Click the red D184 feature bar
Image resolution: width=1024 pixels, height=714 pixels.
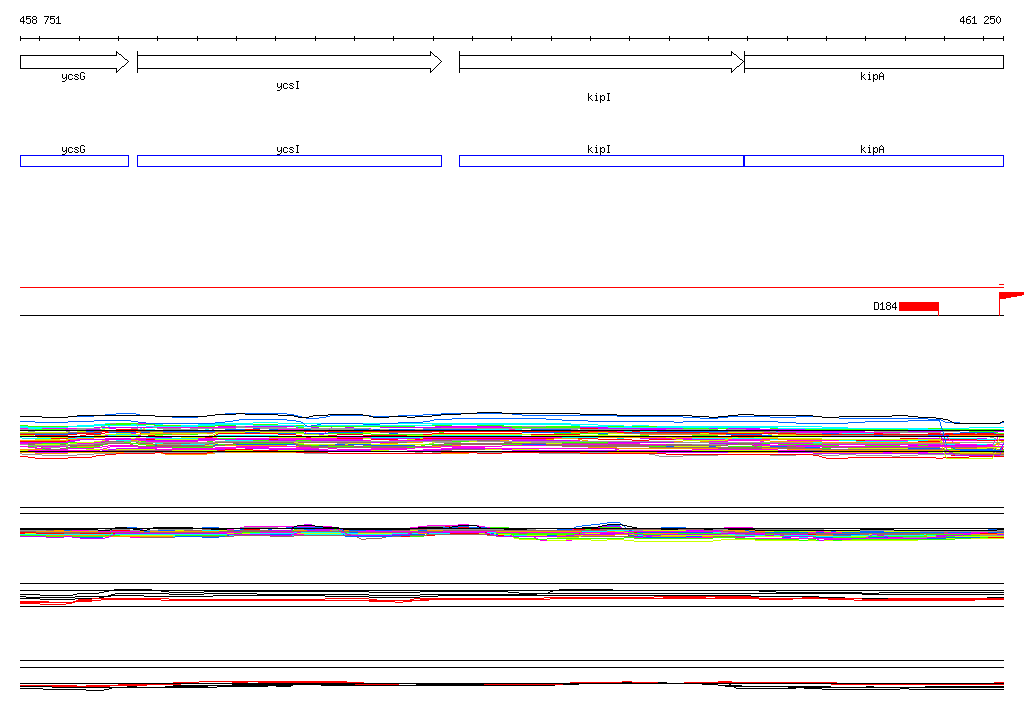918,306
